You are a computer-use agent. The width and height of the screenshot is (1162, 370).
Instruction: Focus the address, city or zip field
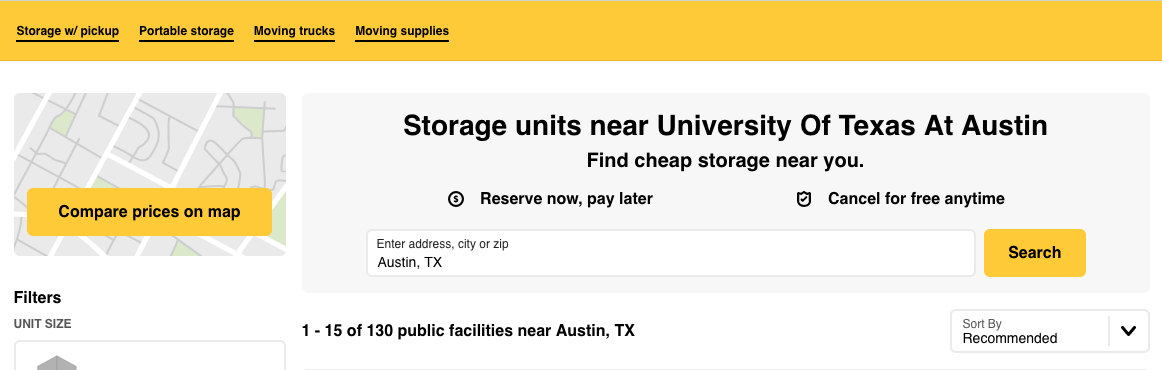tap(671, 253)
